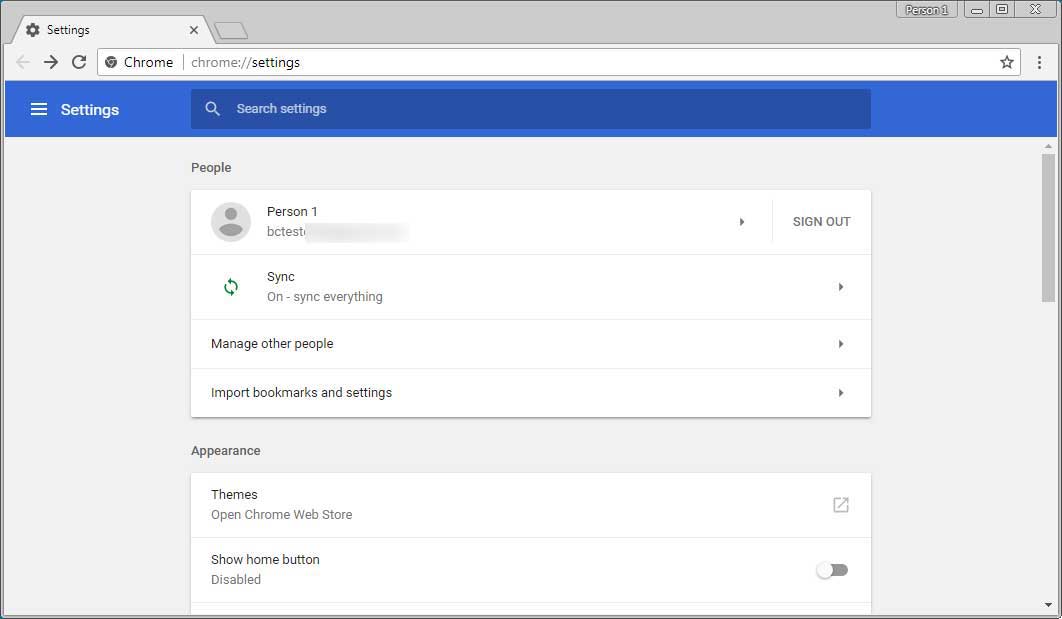Viewport: 1062px width, 619px height.
Task: Click the 'Show home button' label
Action: pos(265,559)
